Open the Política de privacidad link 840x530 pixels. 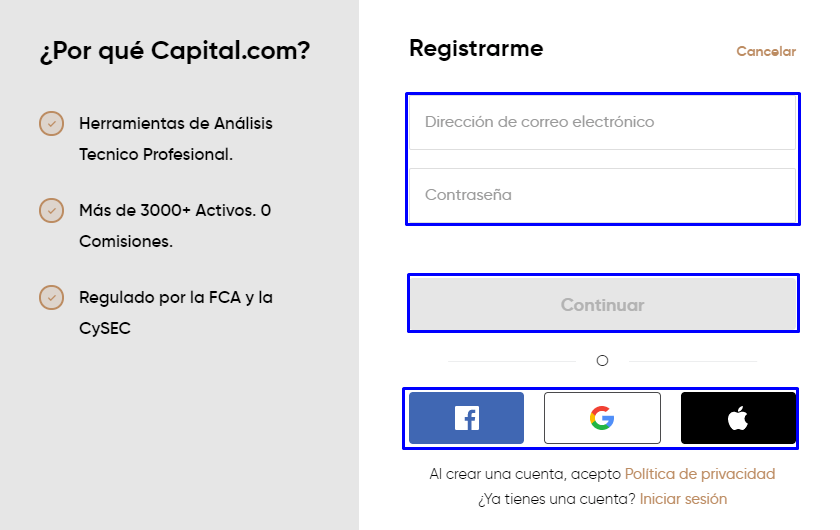click(x=700, y=474)
